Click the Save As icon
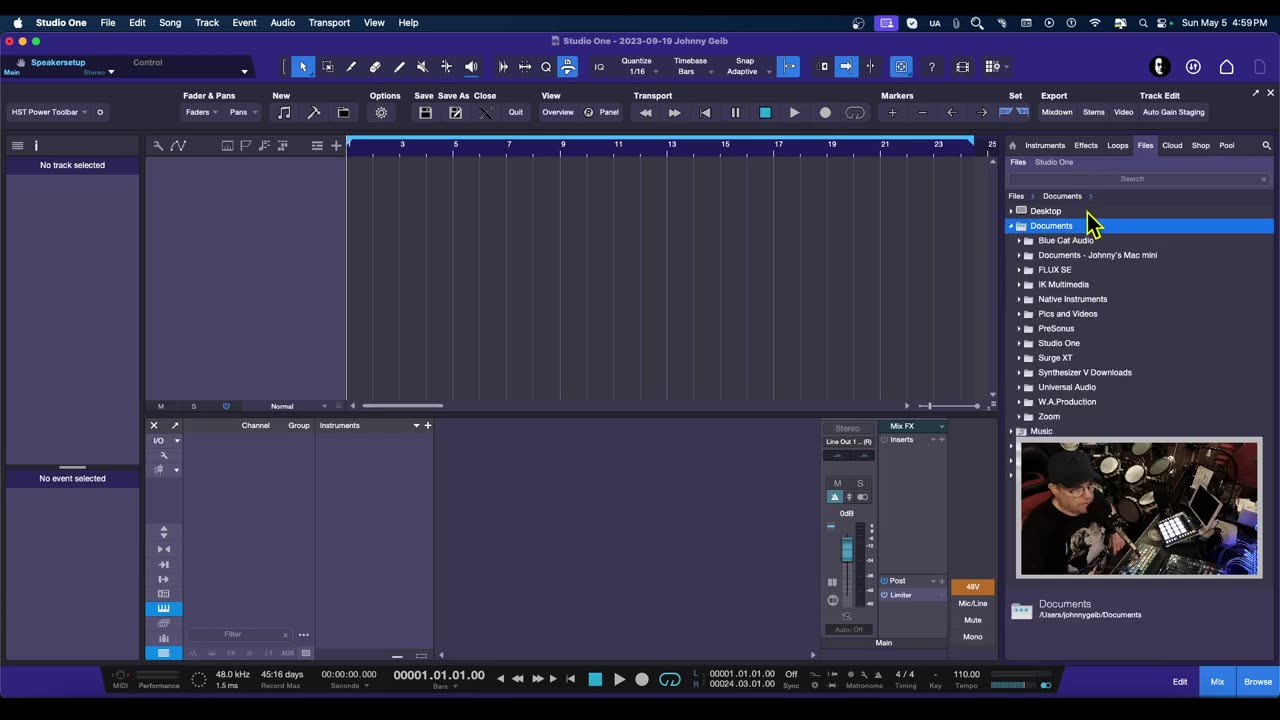The height and width of the screenshot is (720, 1280). 456,112
